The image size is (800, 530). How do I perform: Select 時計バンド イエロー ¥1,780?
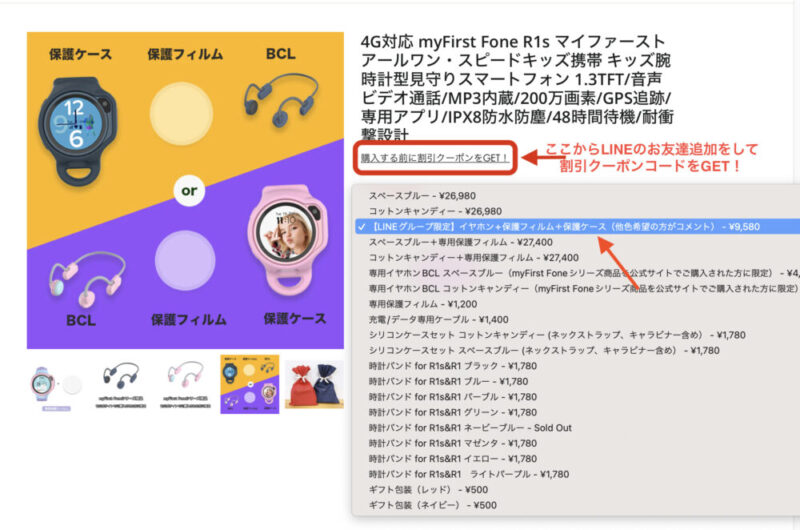click(x=577, y=459)
